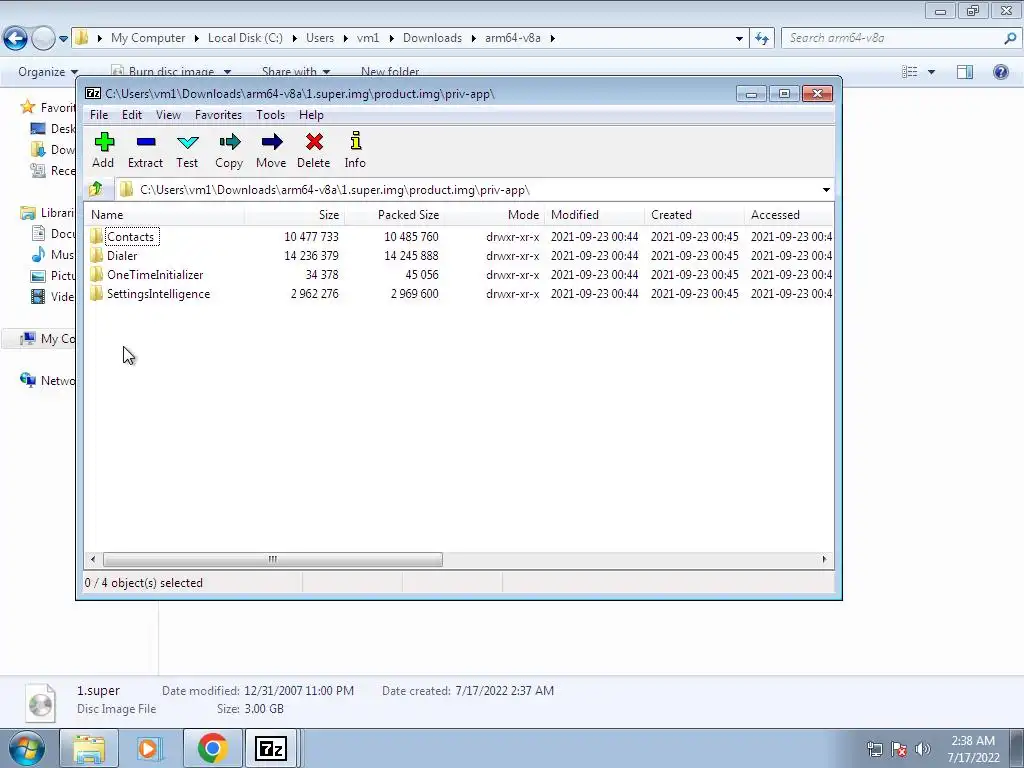This screenshot has width=1024, height=768.
Task: Toggle the Explorer preview pane icon
Action: tap(965, 72)
